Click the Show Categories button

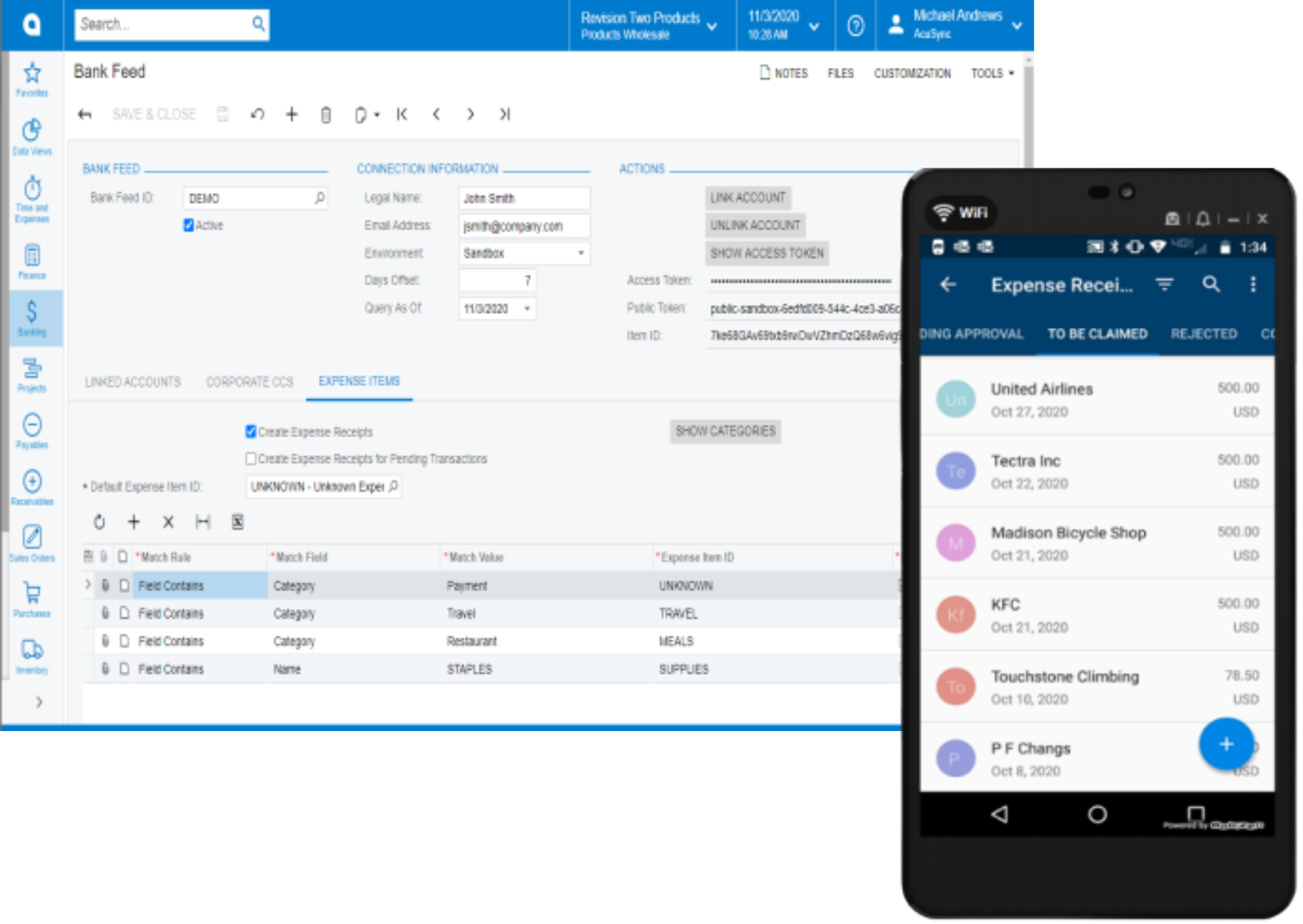coord(725,431)
